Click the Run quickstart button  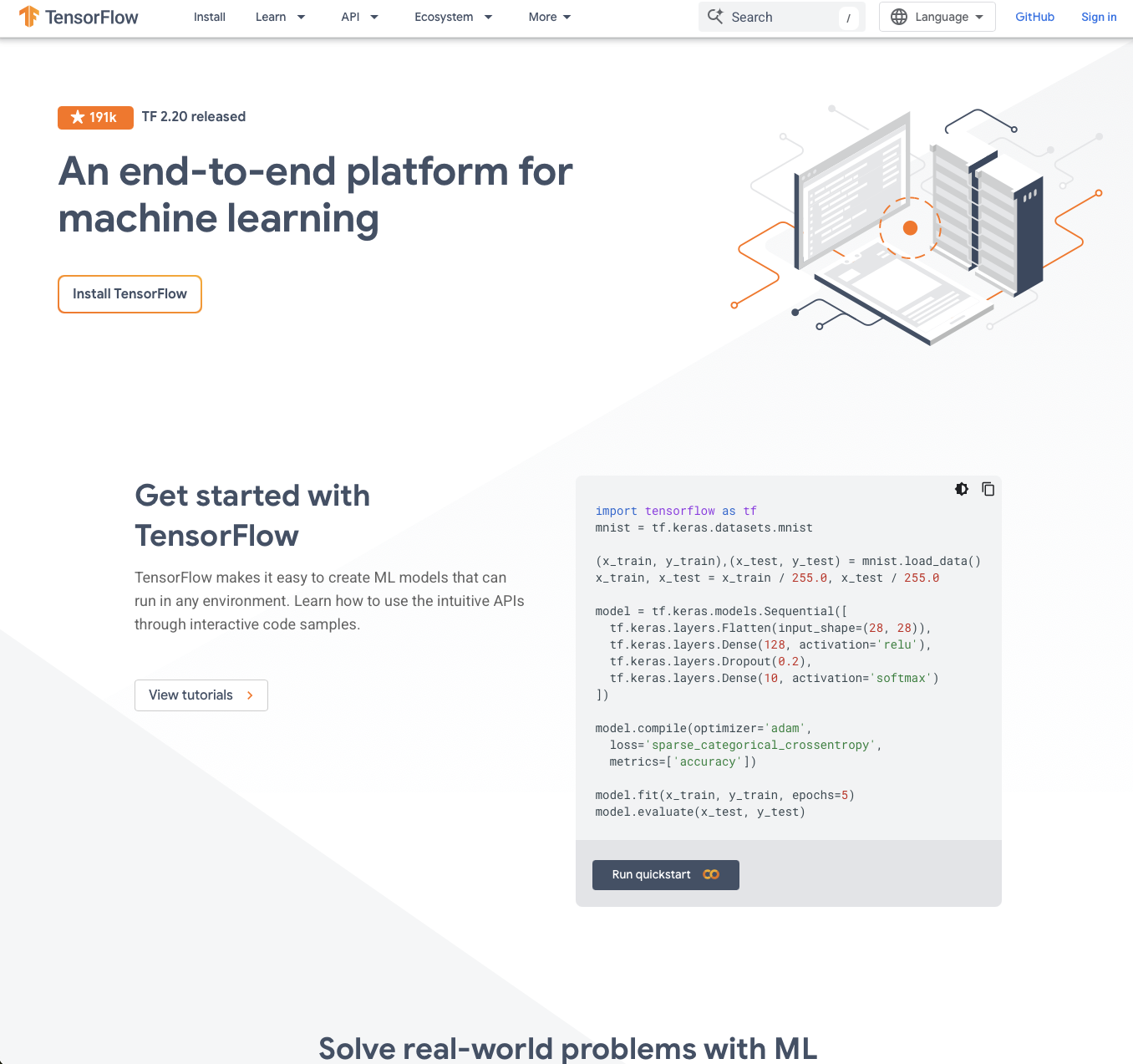tap(666, 875)
